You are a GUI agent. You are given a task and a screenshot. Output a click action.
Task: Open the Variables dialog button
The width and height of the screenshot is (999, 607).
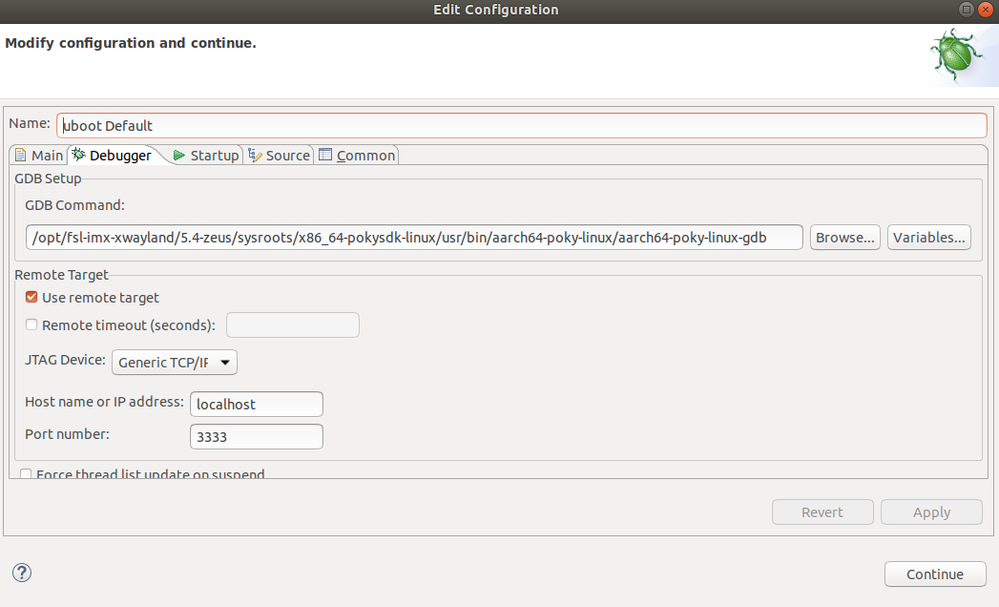click(x=929, y=237)
